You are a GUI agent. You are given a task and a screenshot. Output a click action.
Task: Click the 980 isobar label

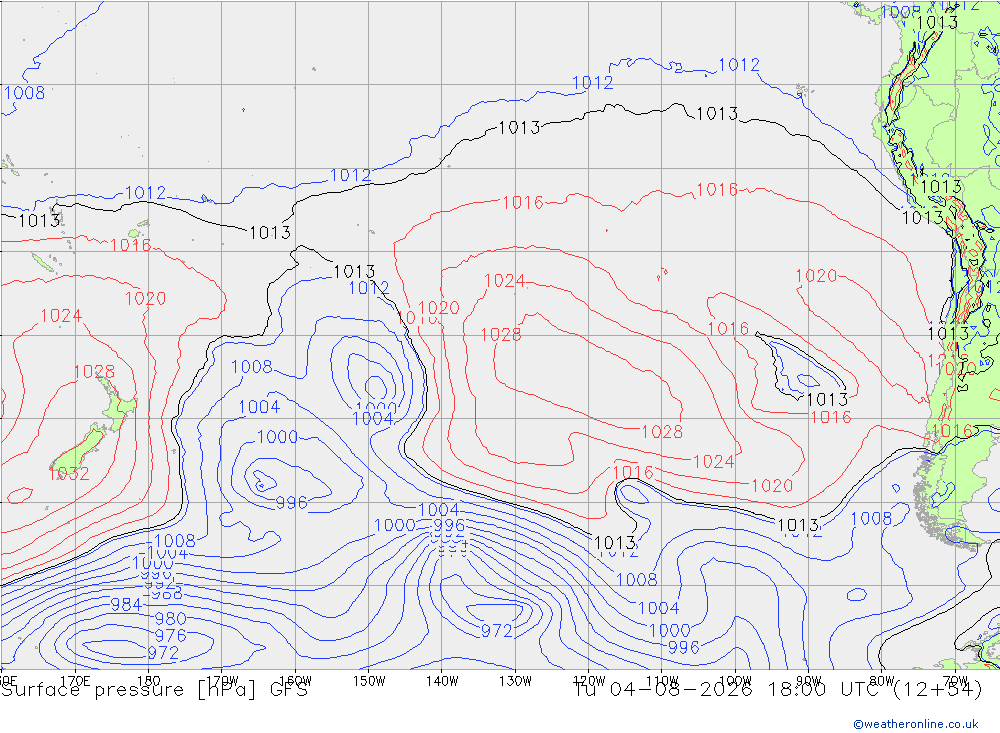[170, 619]
